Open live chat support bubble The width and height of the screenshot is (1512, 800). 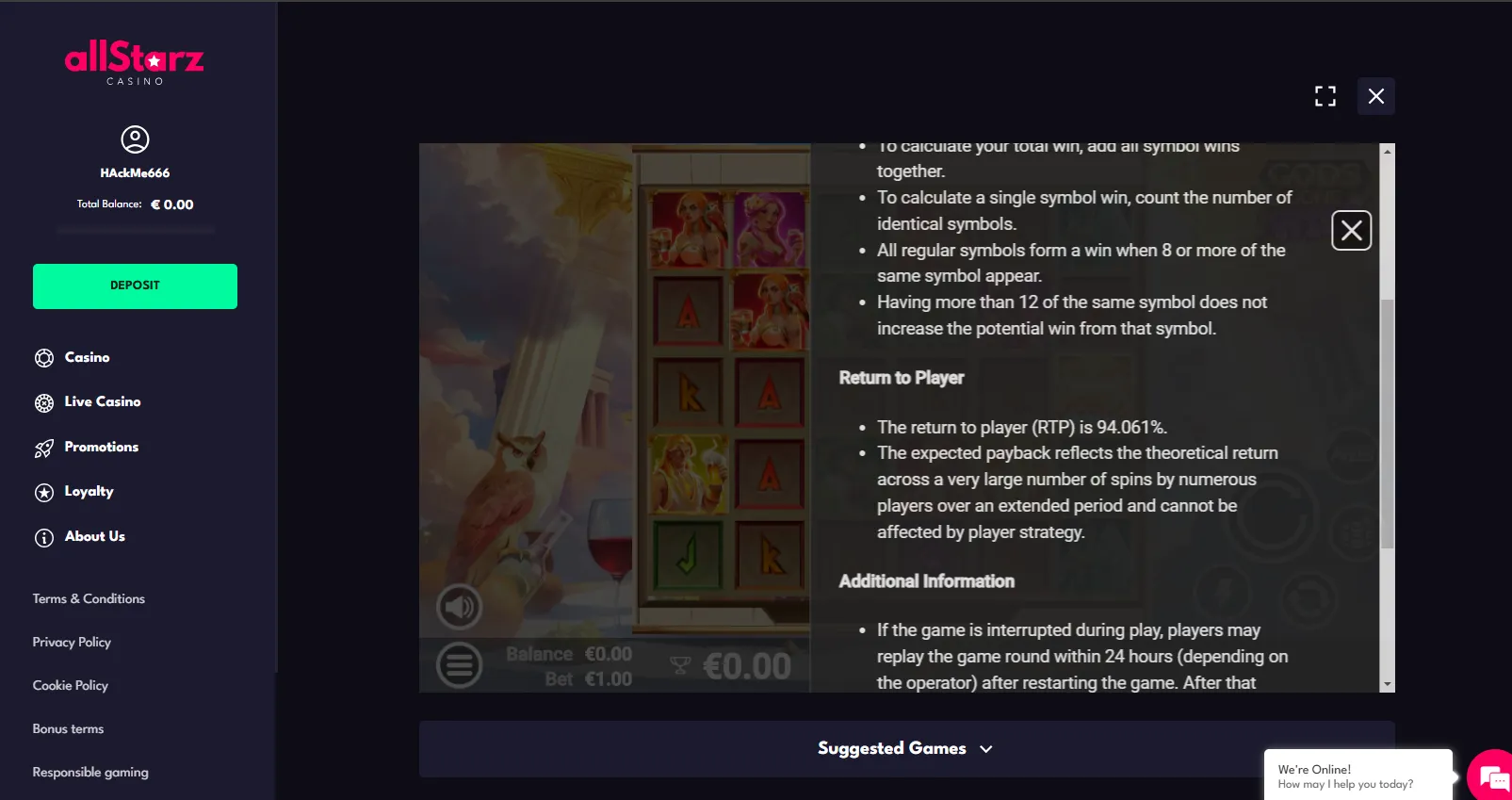pos(1493,777)
